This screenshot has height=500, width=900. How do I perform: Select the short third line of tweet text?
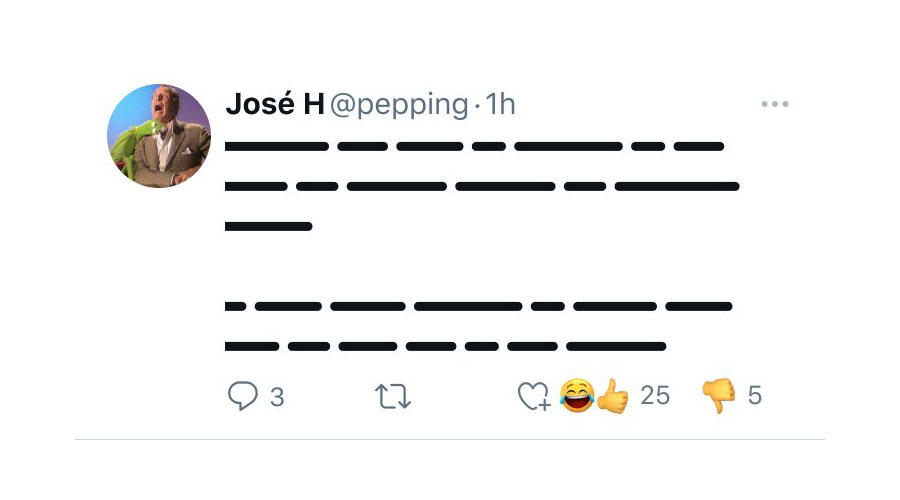click(269, 227)
